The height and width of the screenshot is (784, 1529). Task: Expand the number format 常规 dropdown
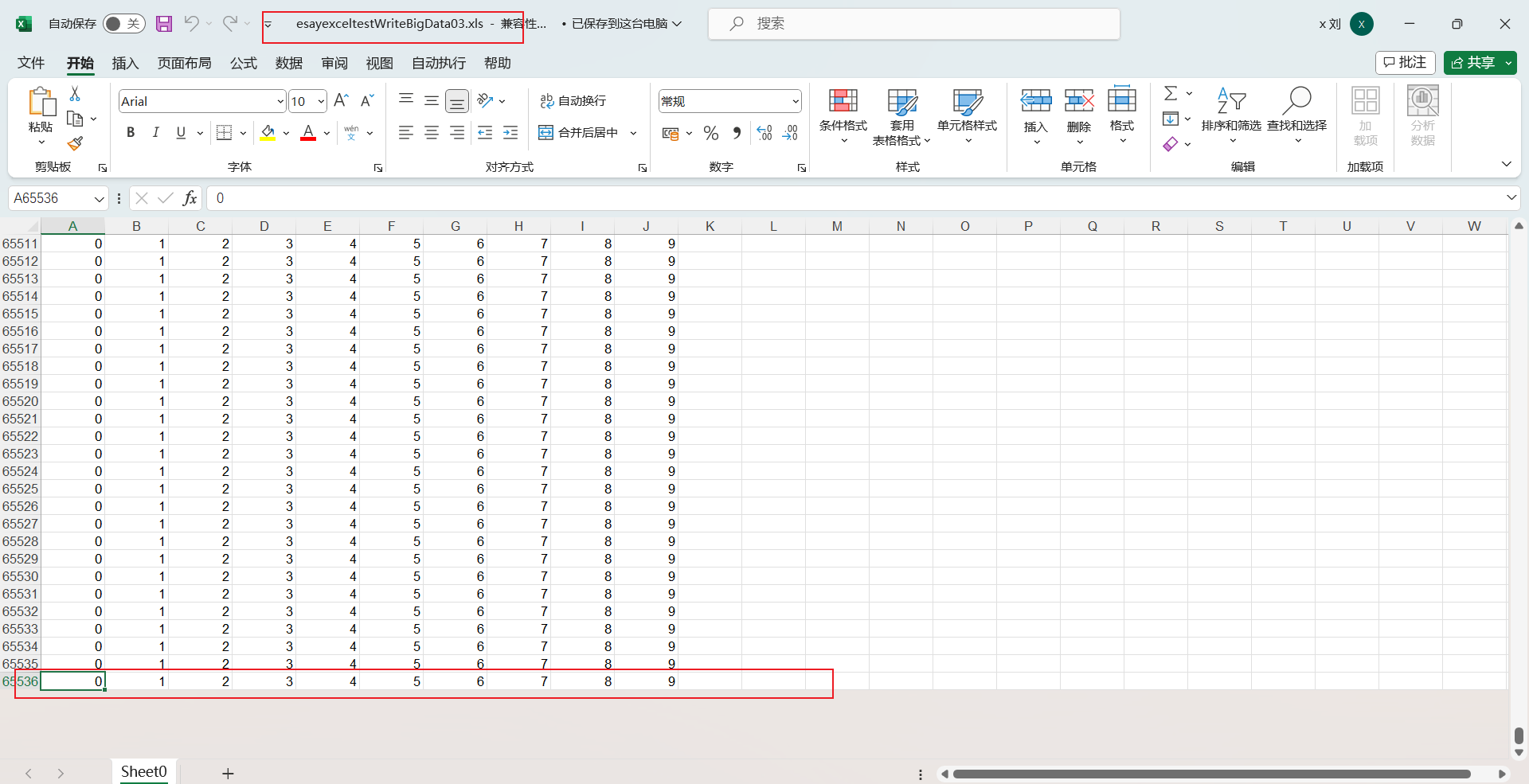point(795,101)
